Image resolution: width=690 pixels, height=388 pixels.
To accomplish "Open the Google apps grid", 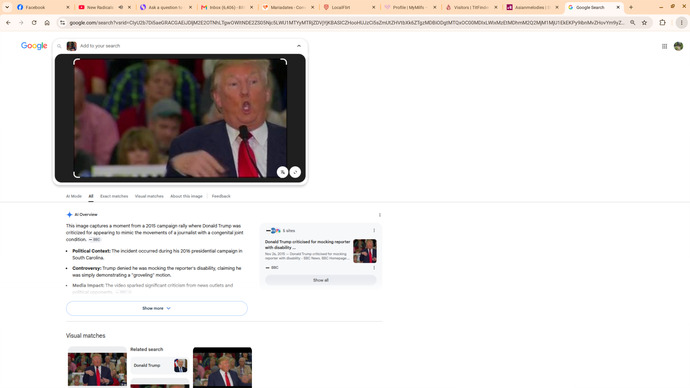I will click(664, 46).
